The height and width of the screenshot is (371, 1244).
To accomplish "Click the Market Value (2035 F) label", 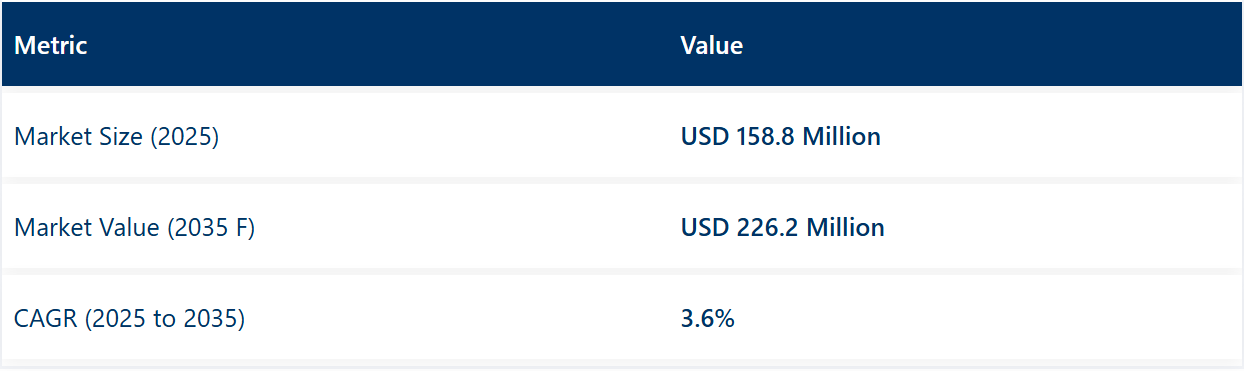I will 134,228.
